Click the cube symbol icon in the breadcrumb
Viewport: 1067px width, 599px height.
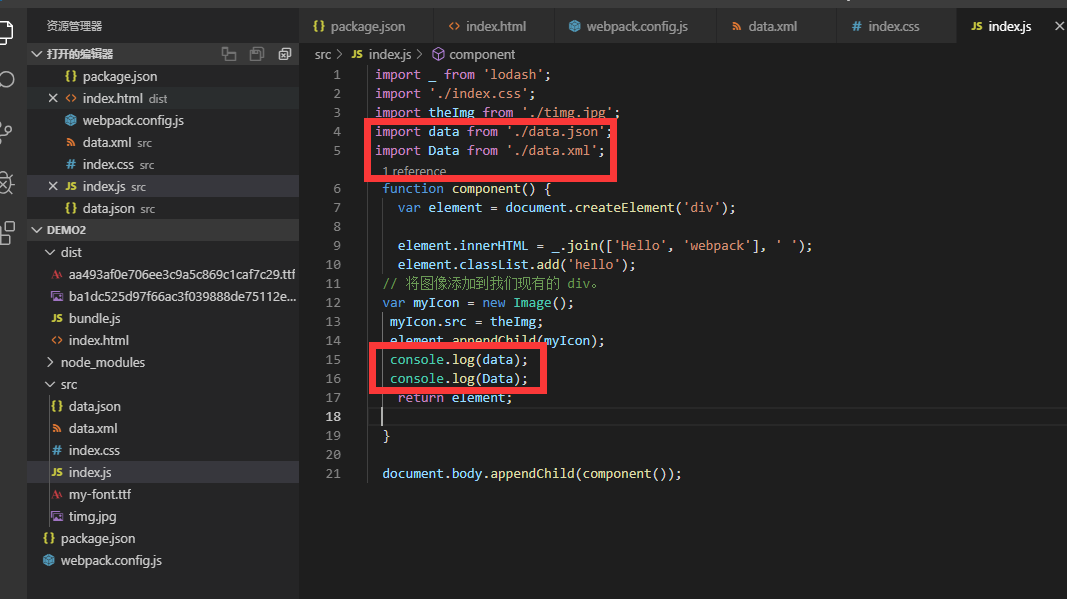pos(438,54)
